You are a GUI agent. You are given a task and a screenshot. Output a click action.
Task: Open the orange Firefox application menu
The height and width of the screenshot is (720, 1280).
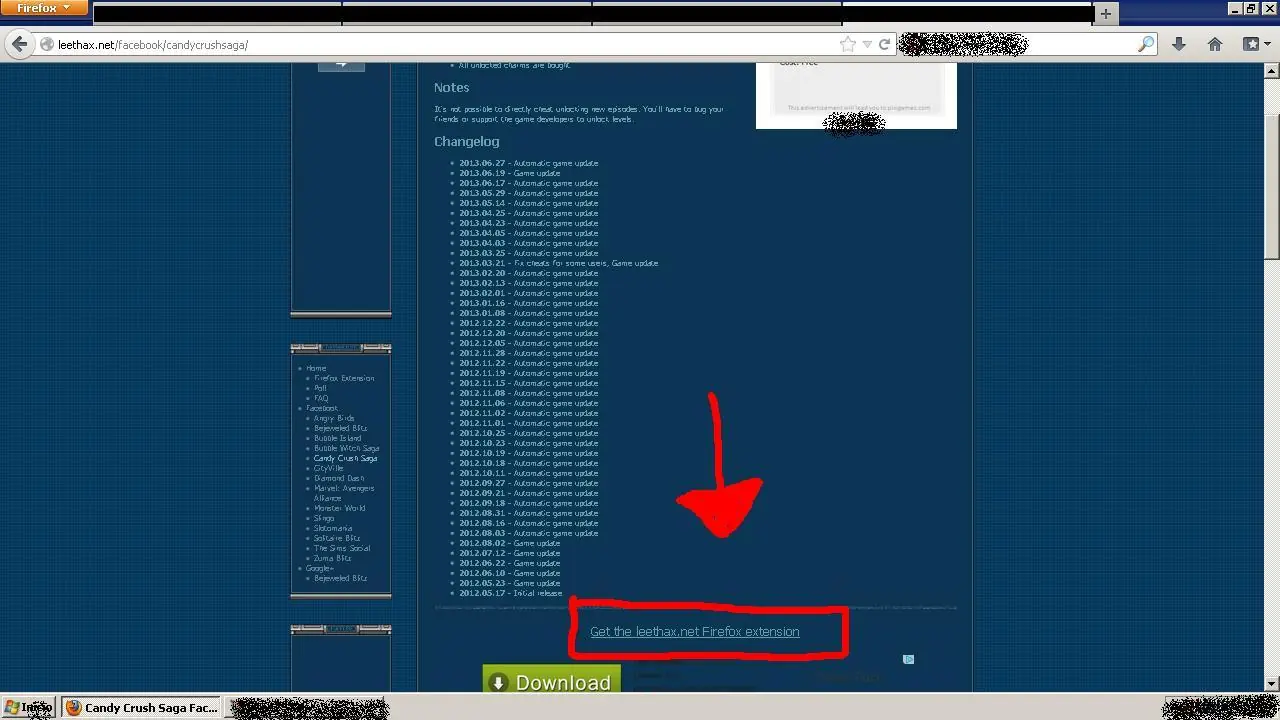(44, 8)
